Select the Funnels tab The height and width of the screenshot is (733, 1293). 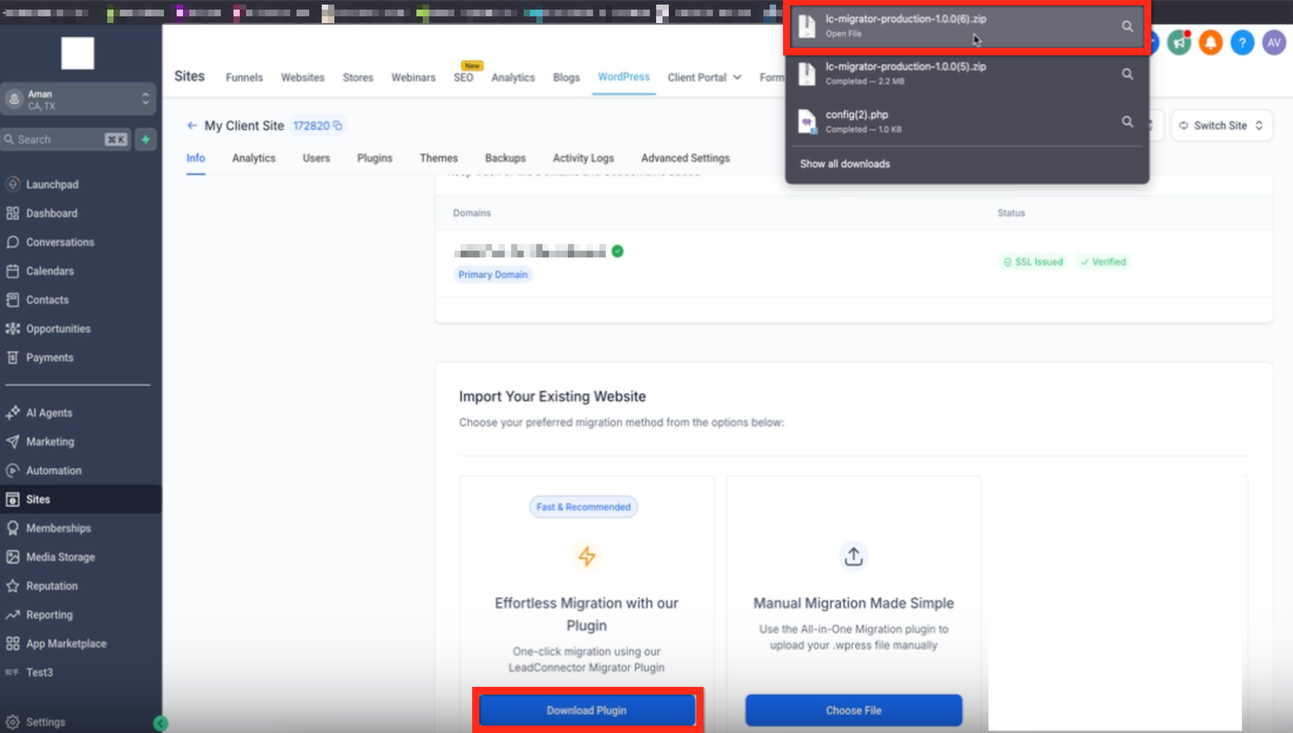(244, 77)
